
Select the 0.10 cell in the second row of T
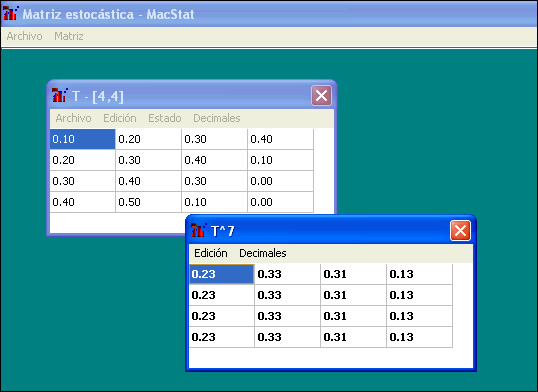pyautogui.click(x=281, y=160)
